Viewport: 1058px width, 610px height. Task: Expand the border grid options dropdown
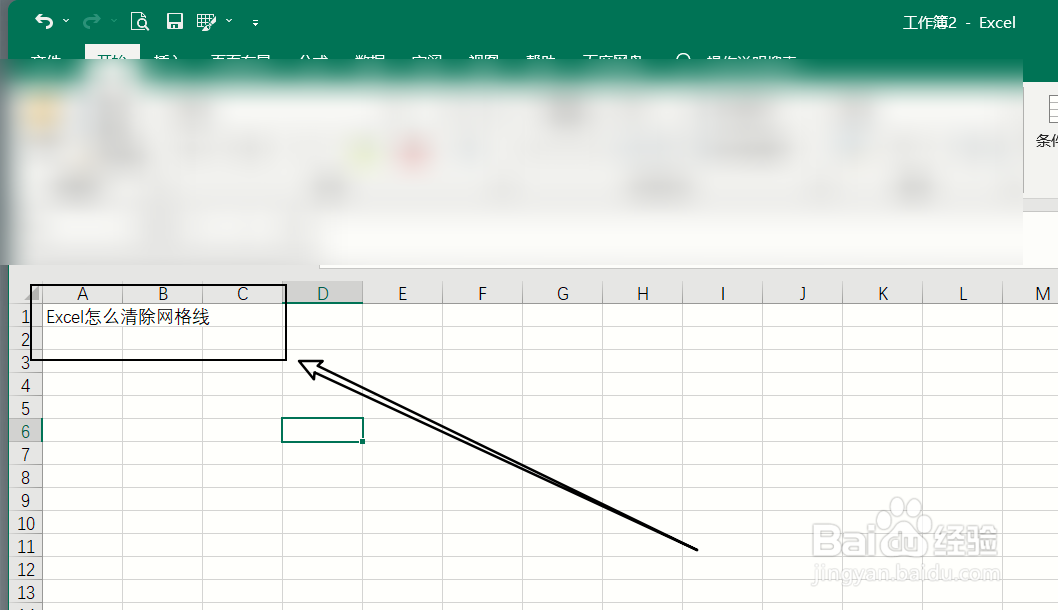coord(229,22)
